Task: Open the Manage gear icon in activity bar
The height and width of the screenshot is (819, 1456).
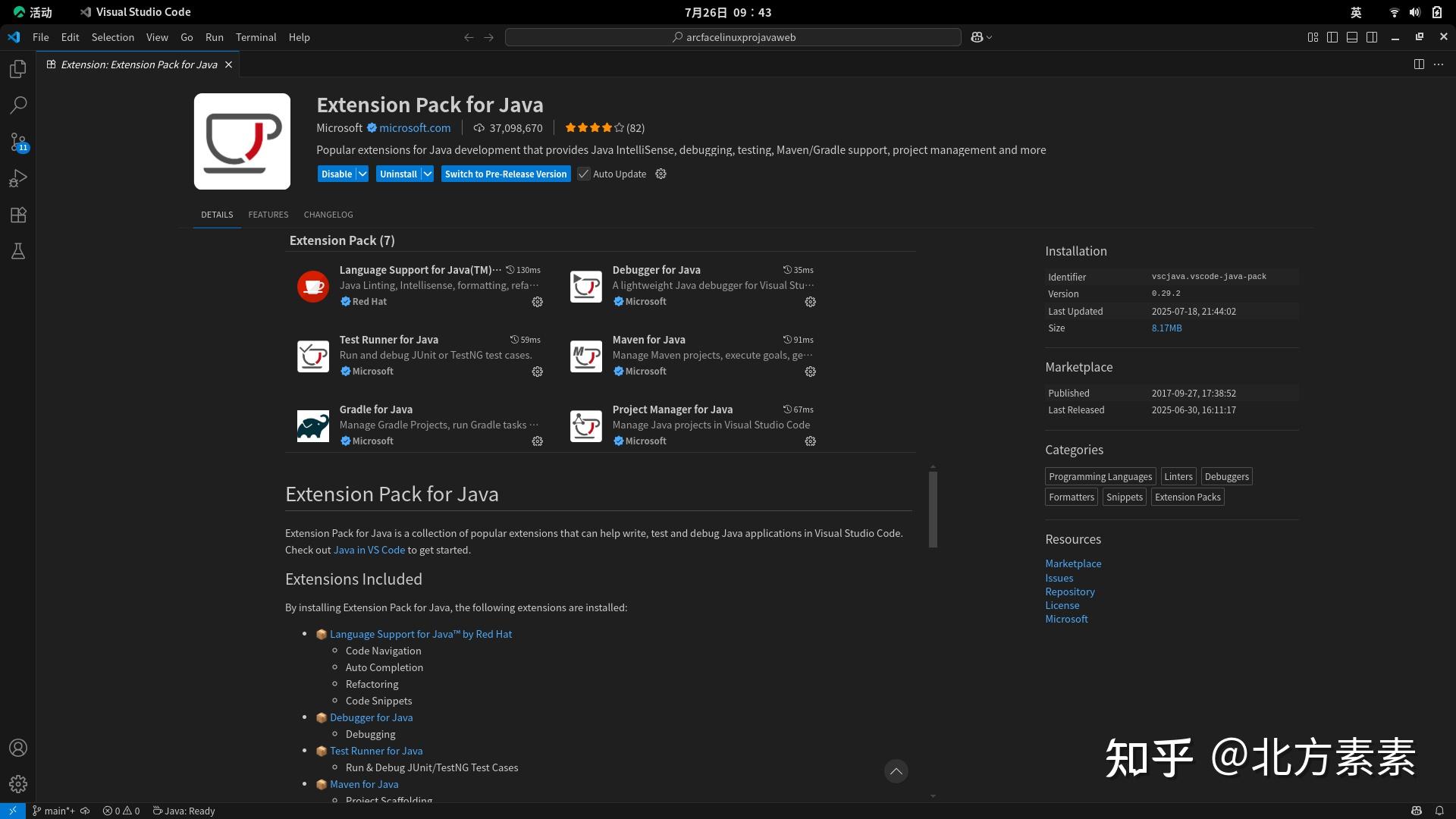Action: (17, 784)
